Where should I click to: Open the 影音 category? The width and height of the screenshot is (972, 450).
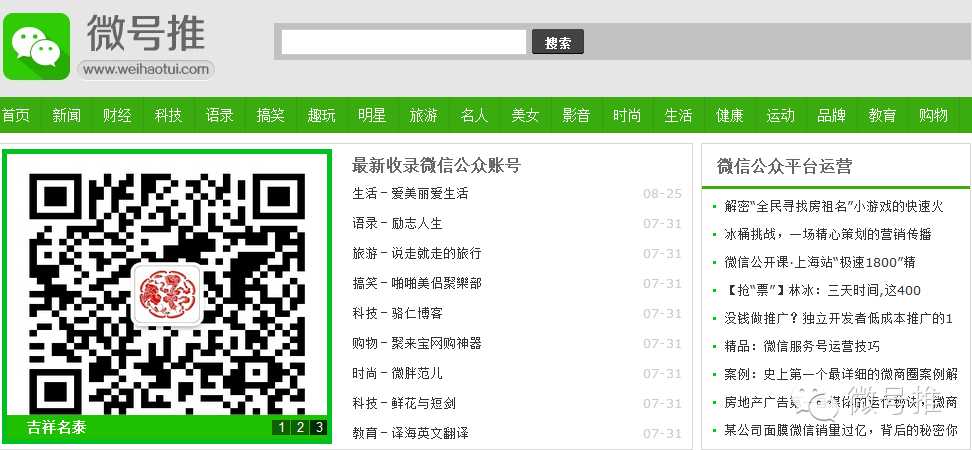point(576,115)
